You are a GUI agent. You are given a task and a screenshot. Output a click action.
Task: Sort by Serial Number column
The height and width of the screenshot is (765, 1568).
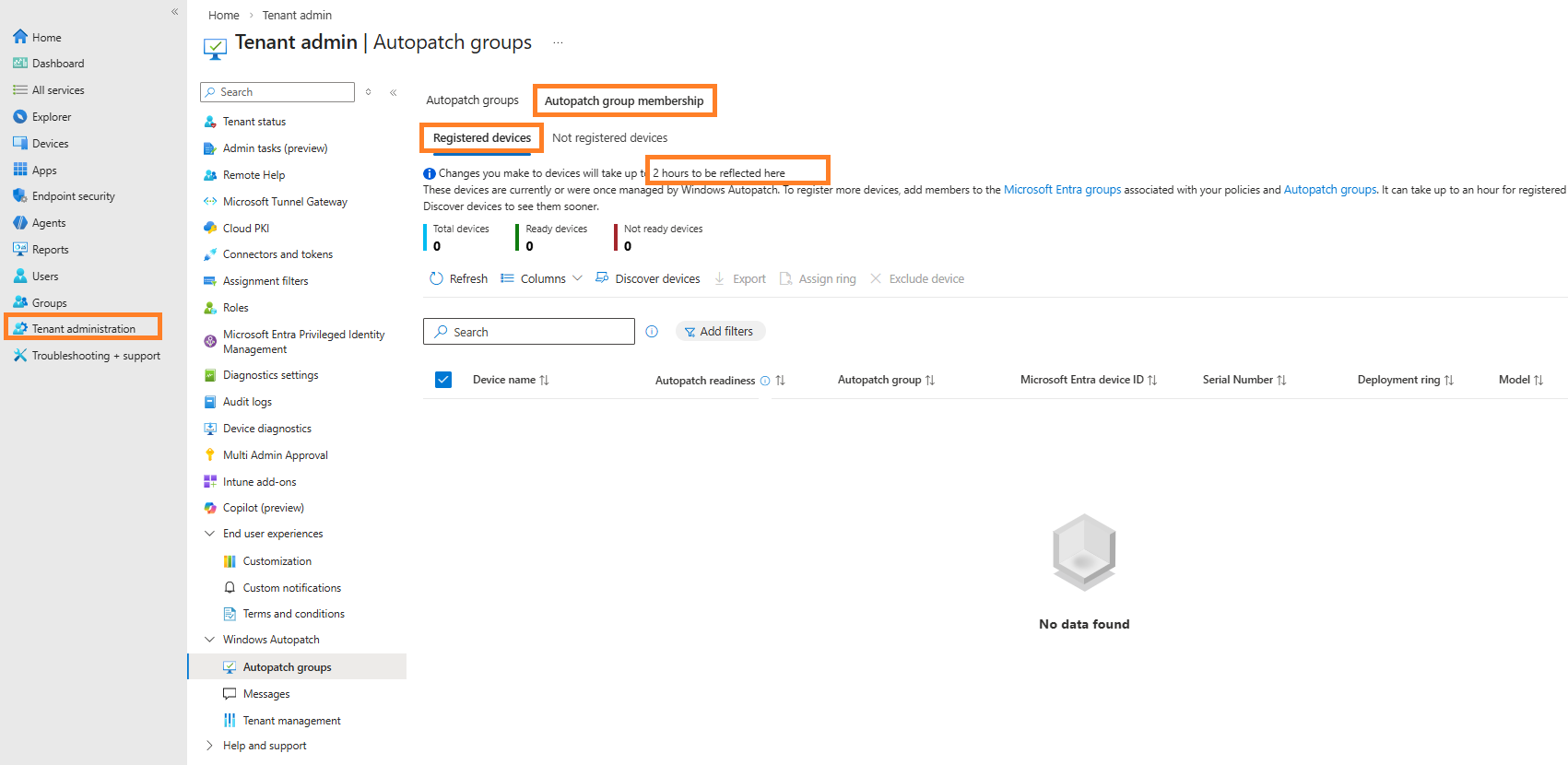(x=1244, y=380)
